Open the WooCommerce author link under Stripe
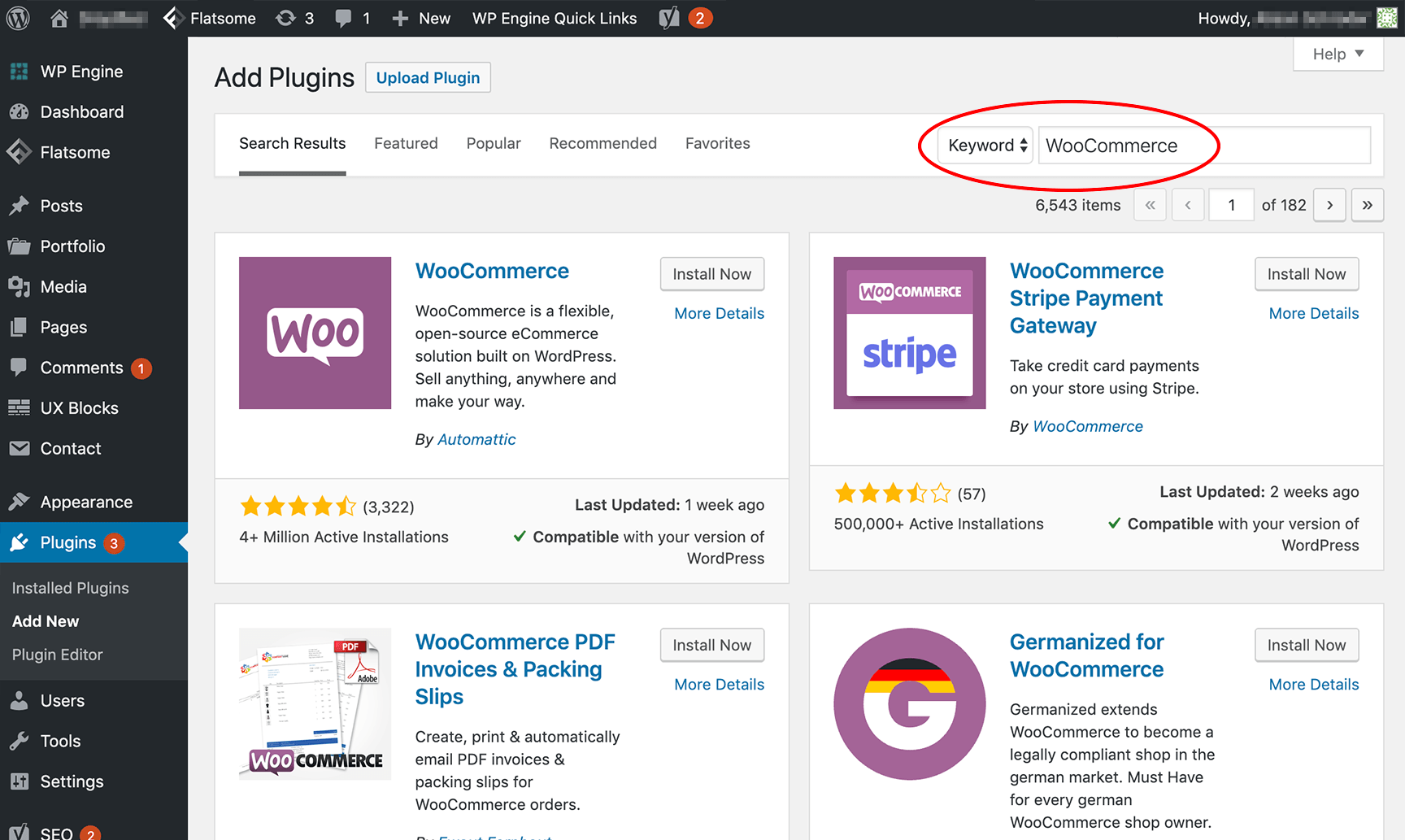 1087,426
